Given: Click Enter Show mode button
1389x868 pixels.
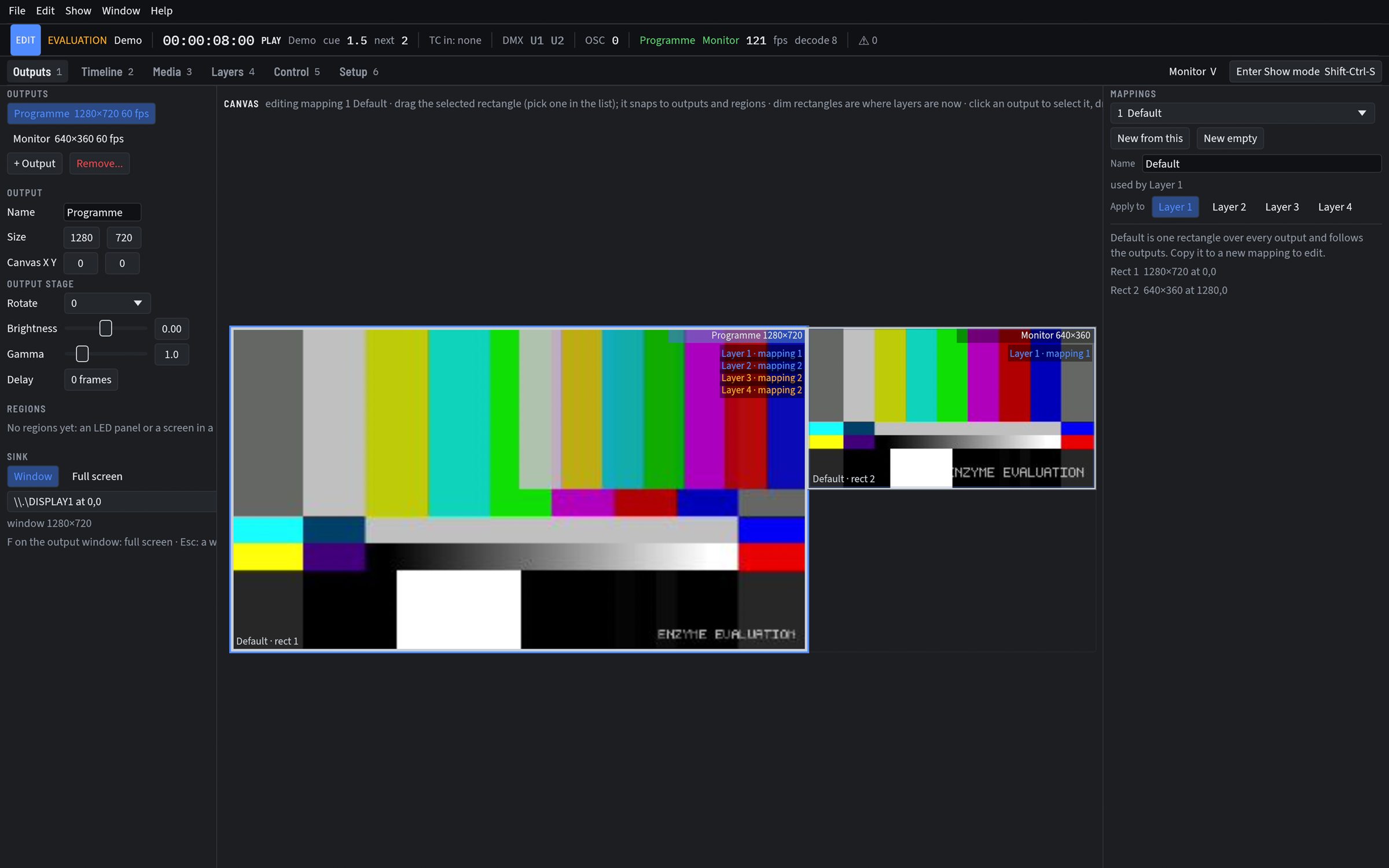Looking at the screenshot, I should click(1306, 72).
